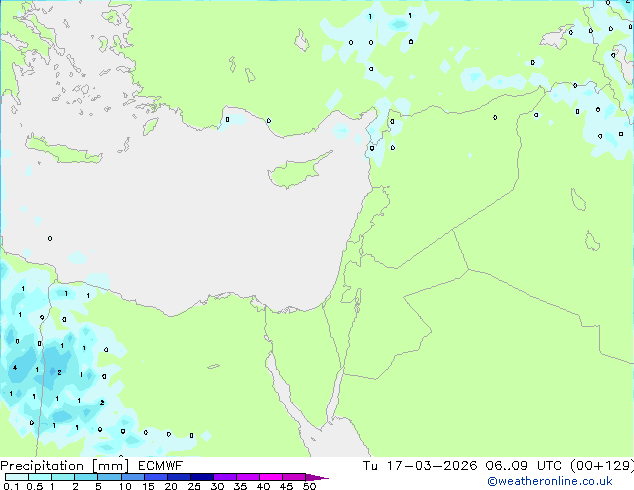Click the 25 legend scale label
Image resolution: width=634 pixels, height=490 pixels.
click(x=194, y=486)
